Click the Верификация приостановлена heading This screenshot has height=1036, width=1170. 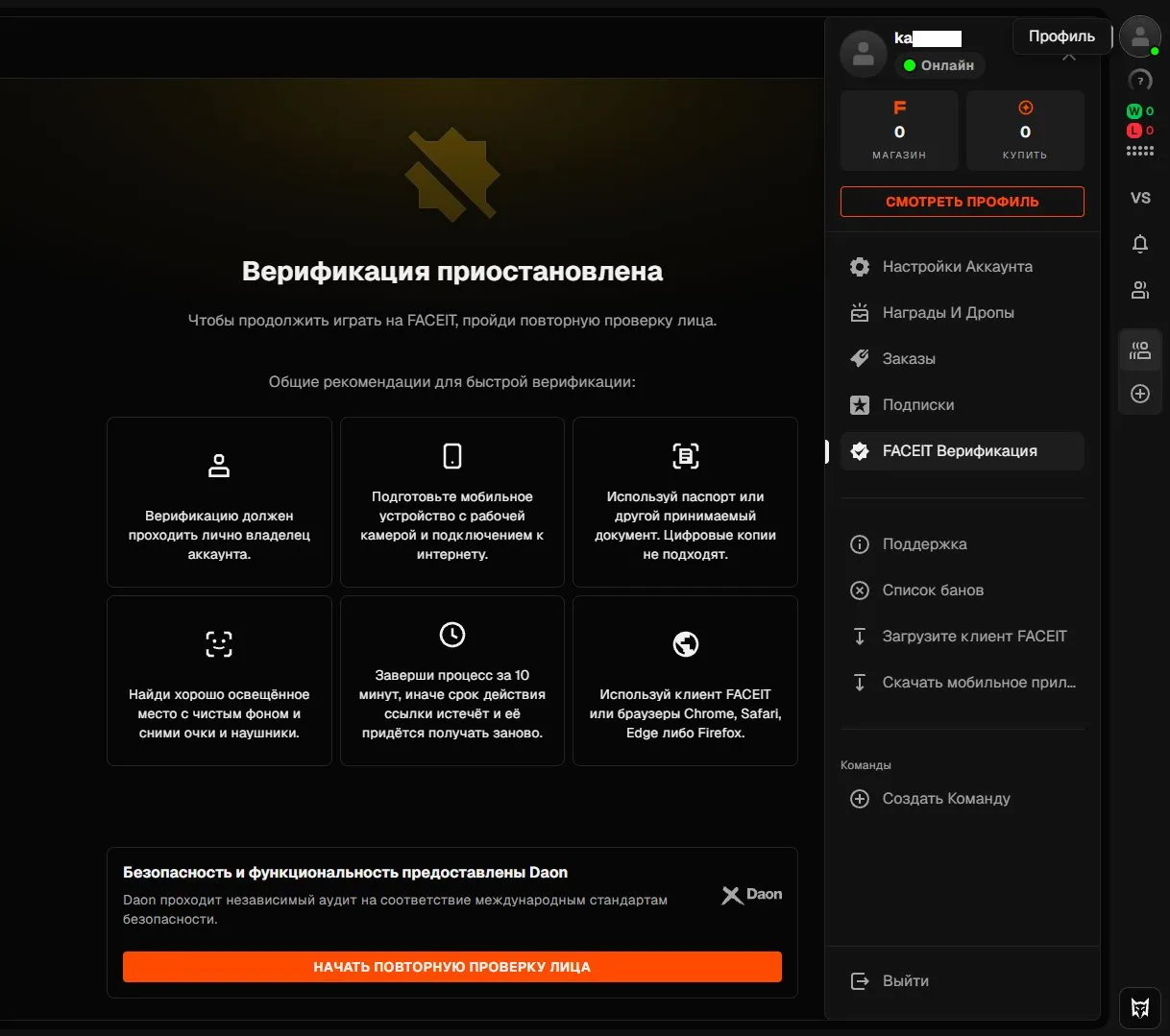coord(452,272)
